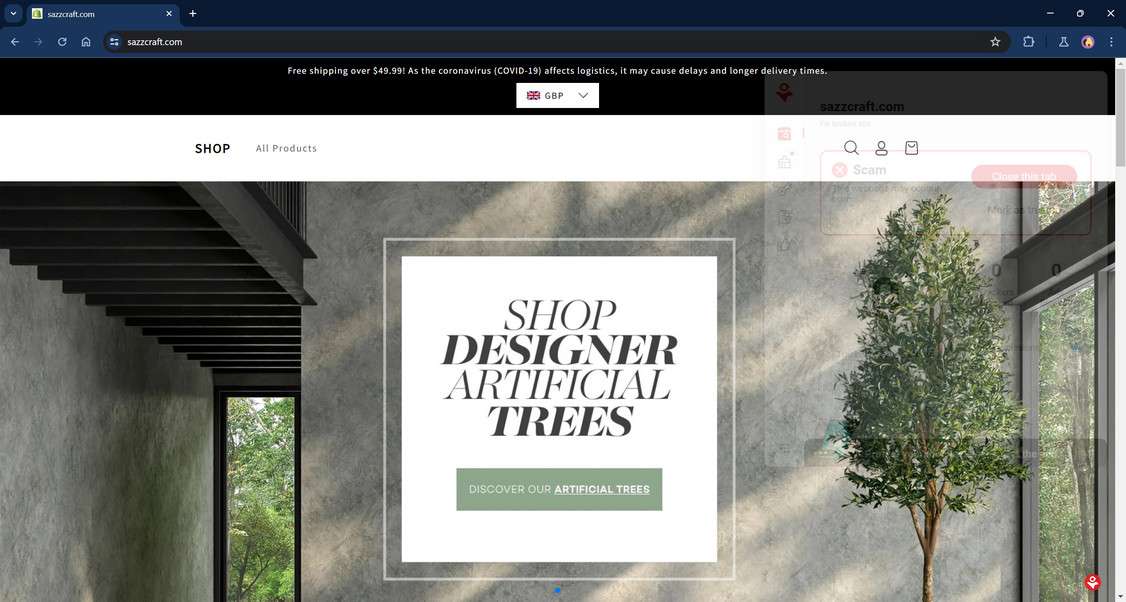Go forward to next page
This screenshot has height=602, width=1126.
[x=38, y=42]
